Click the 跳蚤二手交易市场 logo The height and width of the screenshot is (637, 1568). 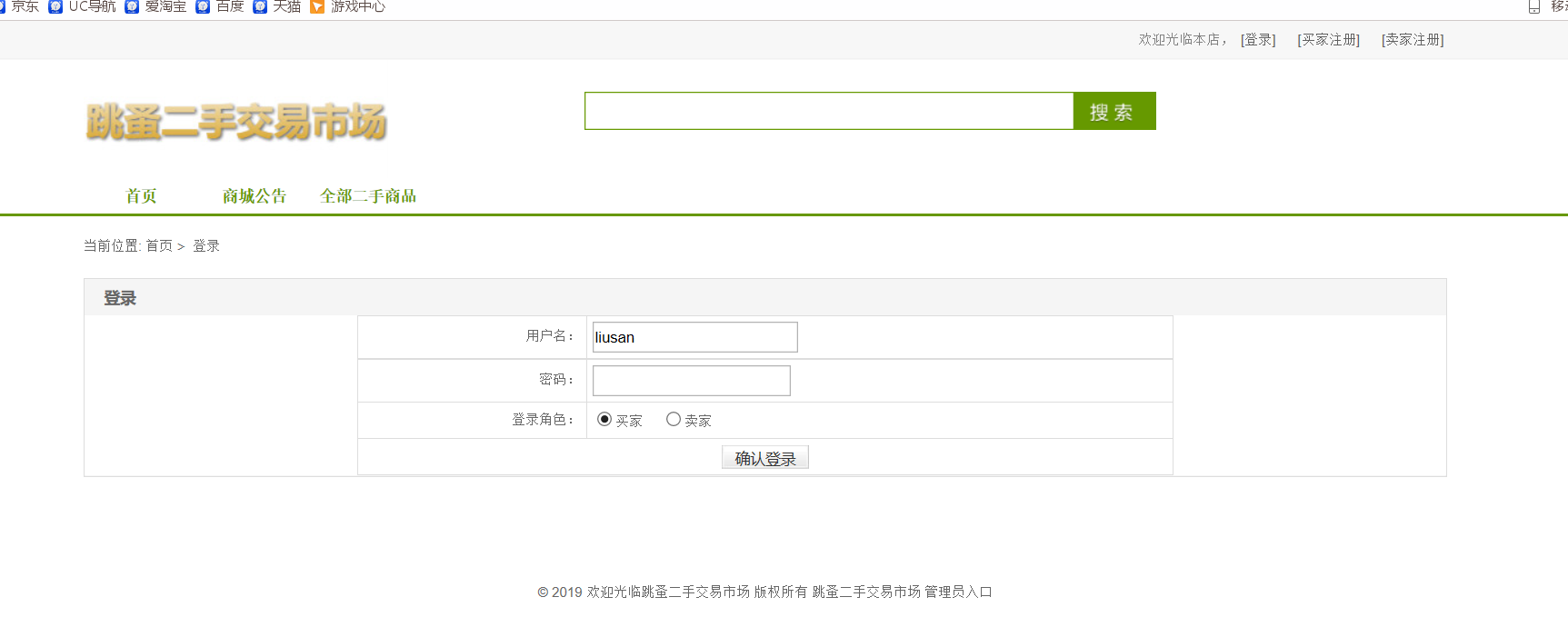pos(236,122)
